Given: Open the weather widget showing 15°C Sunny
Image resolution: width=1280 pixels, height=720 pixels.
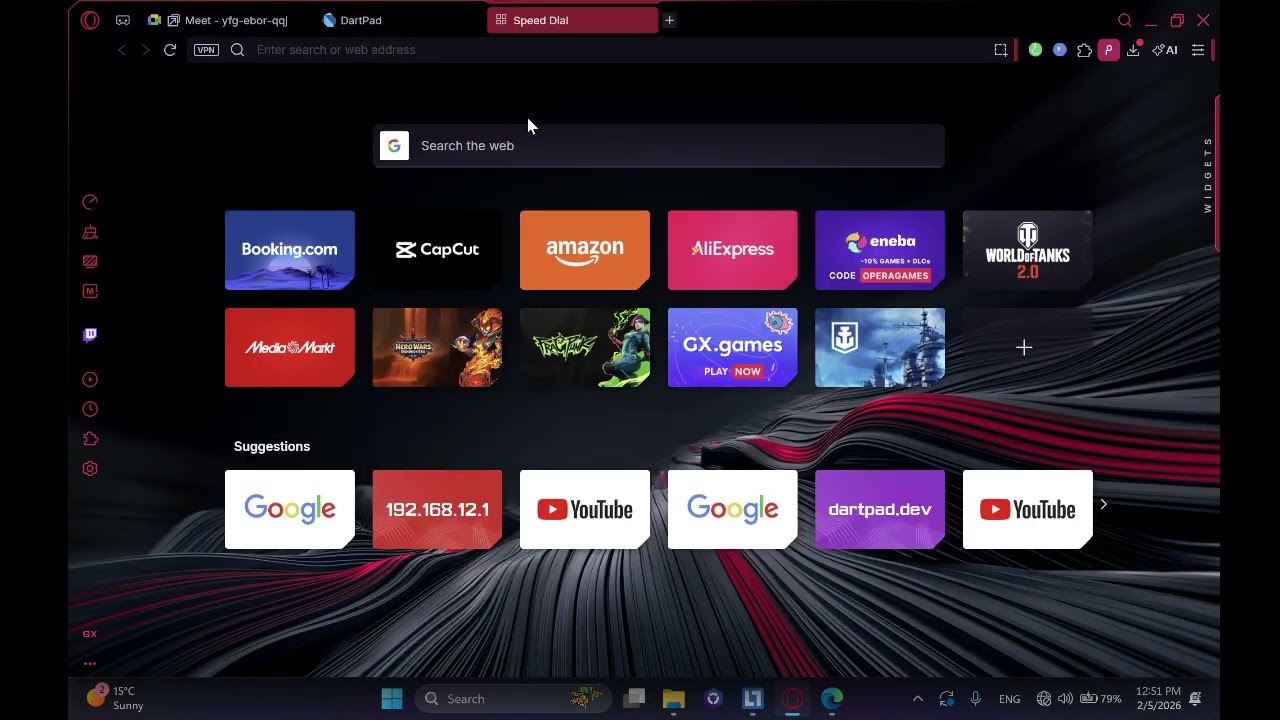Looking at the screenshot, I should pyautogui.click(x=116, y=698).
